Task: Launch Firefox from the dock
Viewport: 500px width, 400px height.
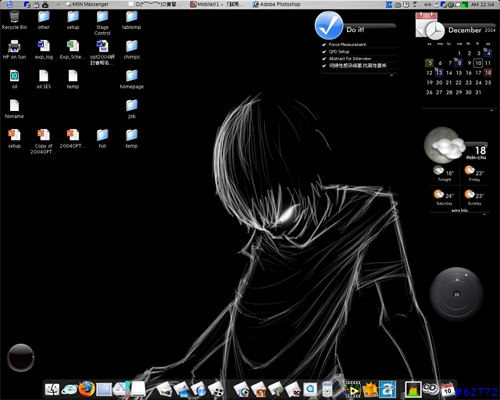Action: pos(86,389)
